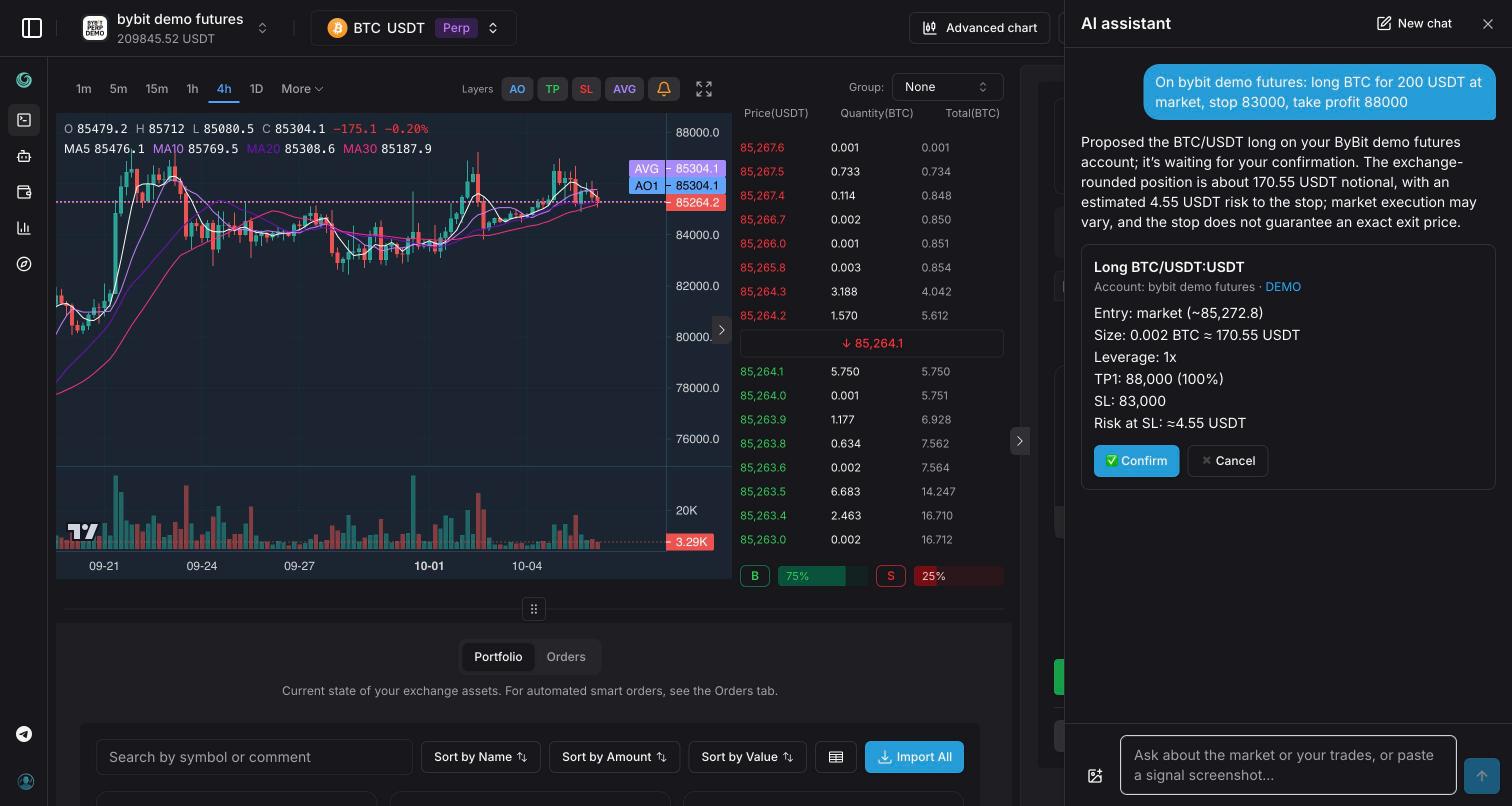Open the terminal trading icon in sidebar
The image size is (1512, 806).
(24, 120)
